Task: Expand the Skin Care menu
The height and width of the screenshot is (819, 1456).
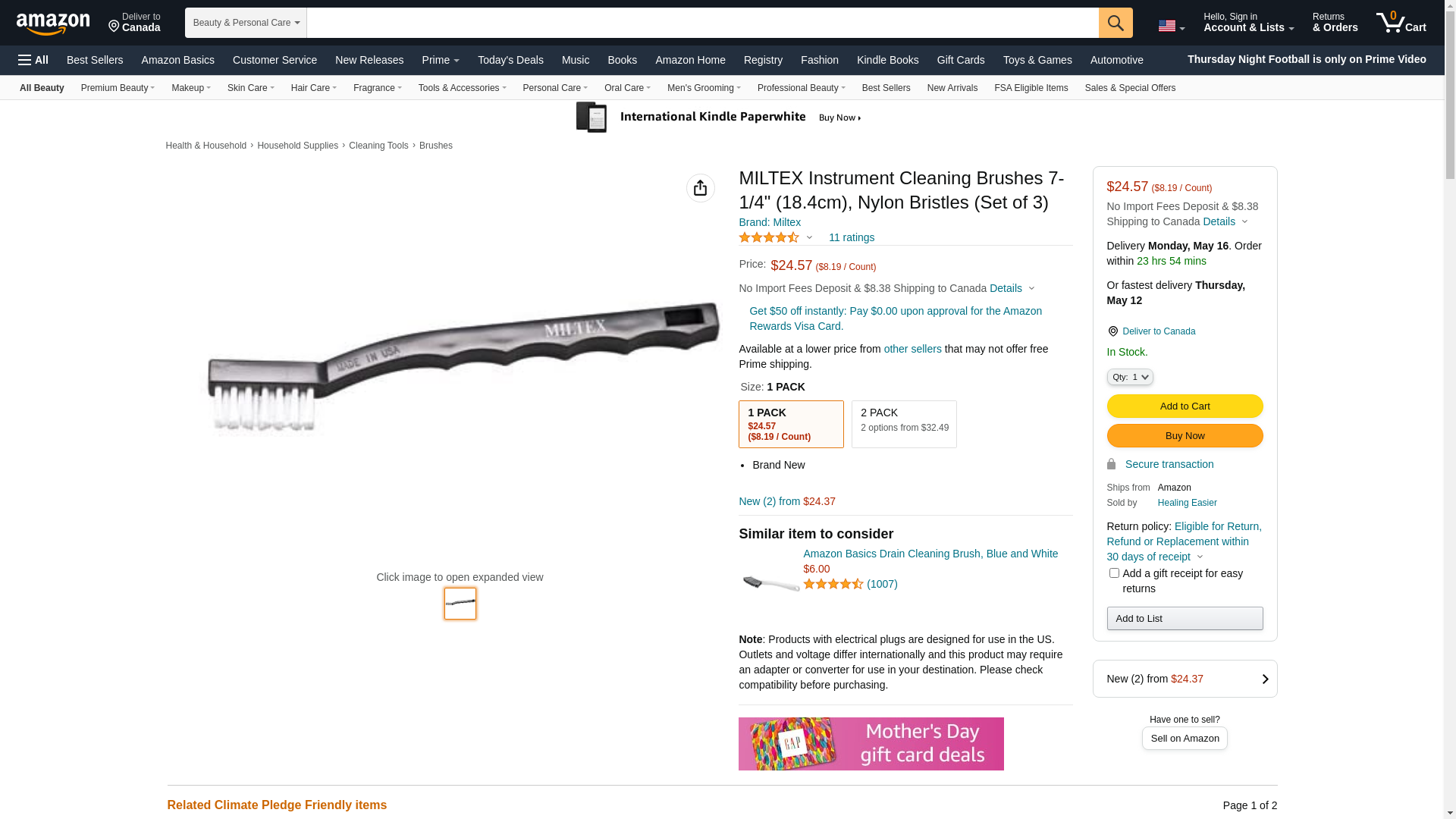Action: pos(250,88)
